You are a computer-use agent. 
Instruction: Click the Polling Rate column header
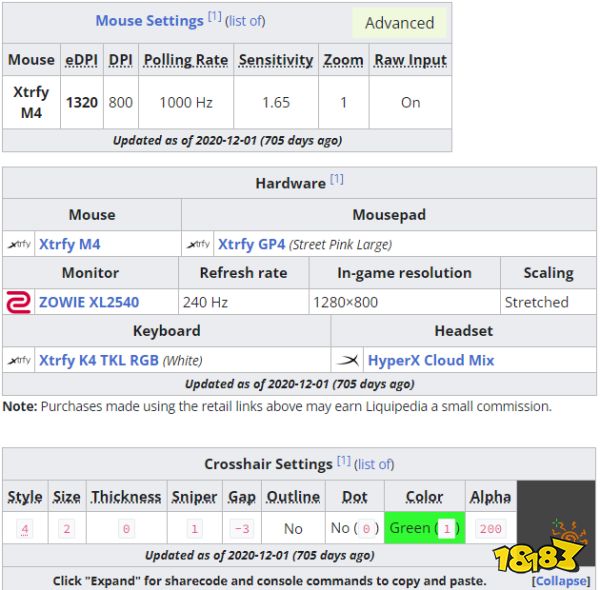pyautogui.click(x=186, y=60)
